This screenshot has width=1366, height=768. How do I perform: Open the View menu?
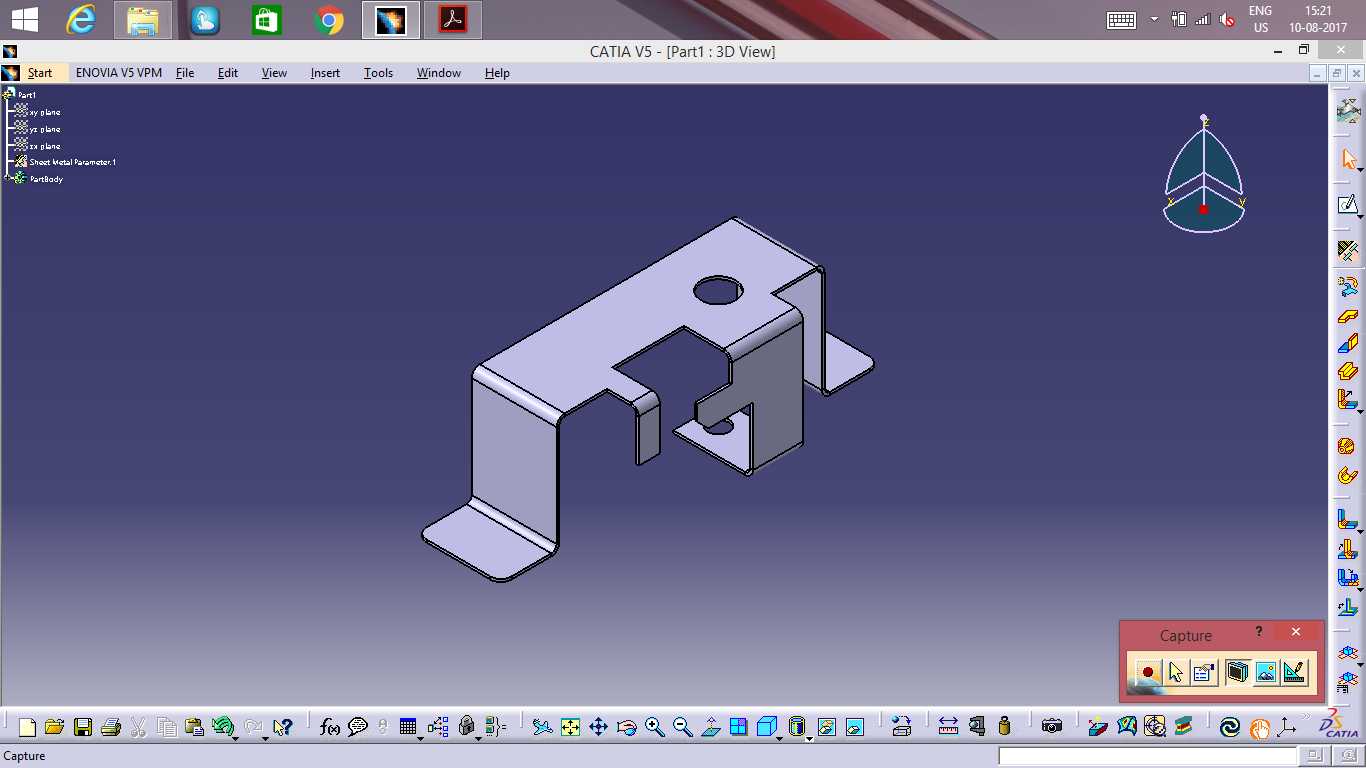[x=274, y=73]
